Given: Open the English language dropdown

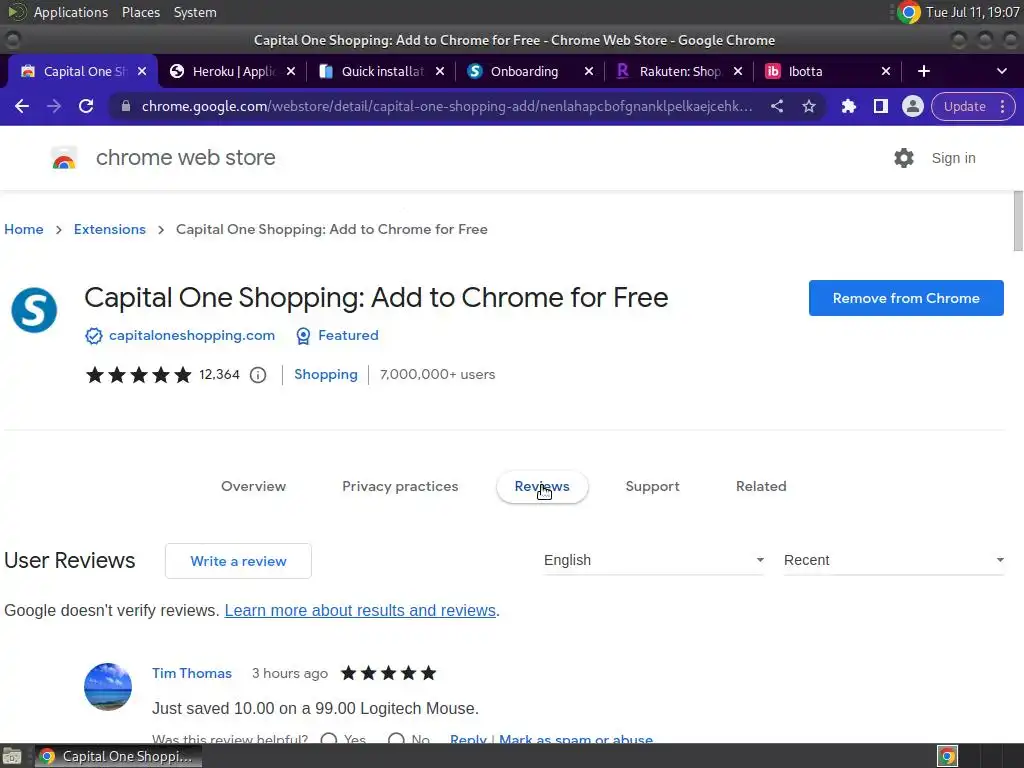Looking at the screenshot, I should 654,560.
